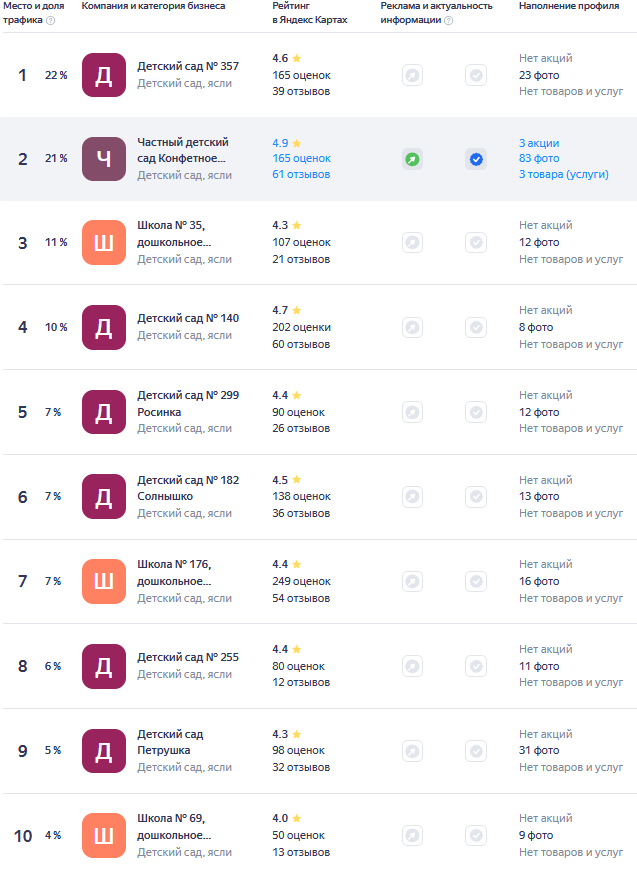
Task: Click the gray verified icon for Детский сад Петрушка
Action: pos(476,751)
